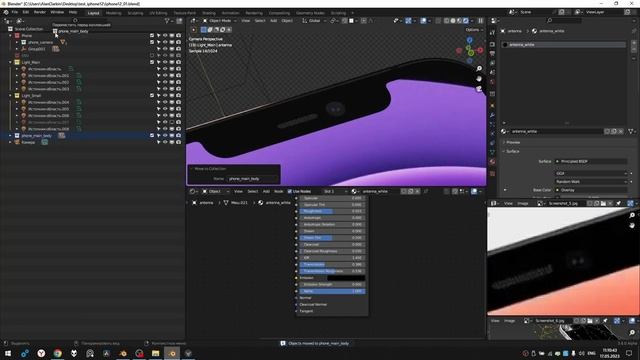
Task: Click the Emission color swatch on node
Action: click(346, 278)
